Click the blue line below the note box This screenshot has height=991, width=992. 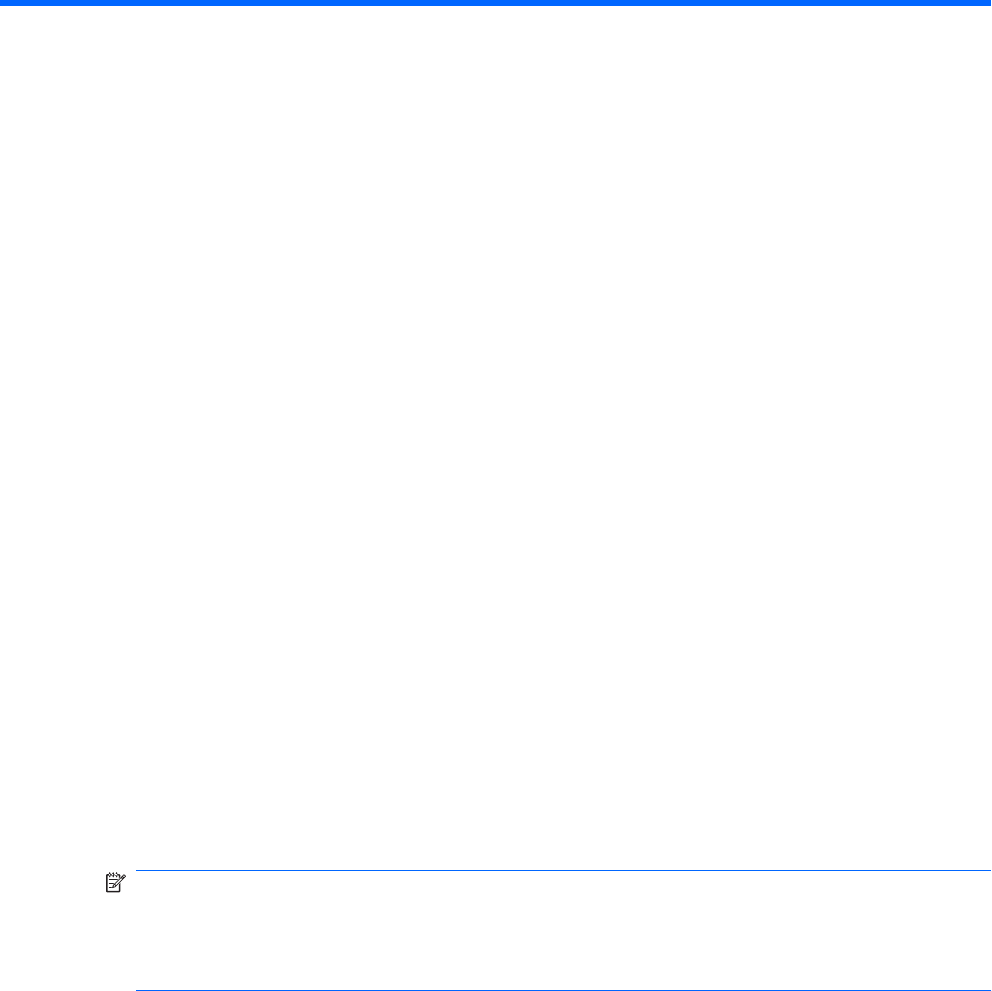(563, 990)
